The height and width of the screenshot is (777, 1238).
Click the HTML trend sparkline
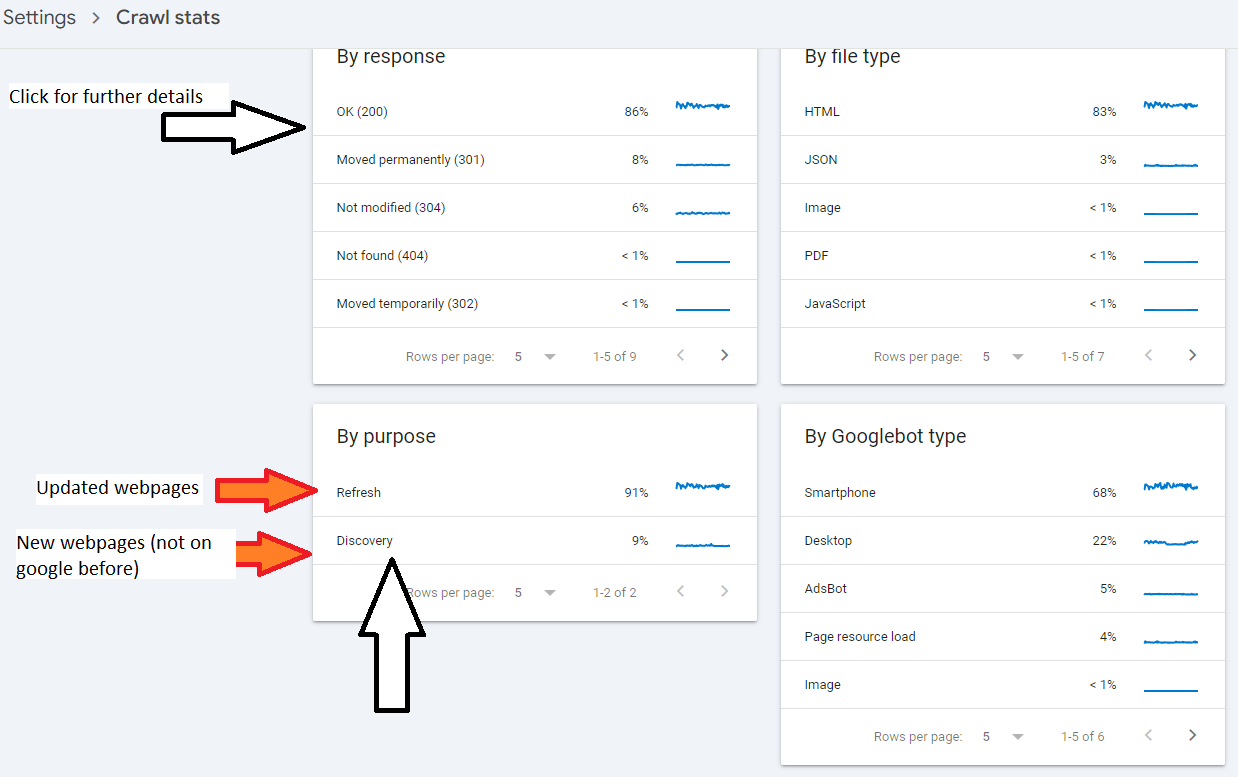[x=1170, y=105]
